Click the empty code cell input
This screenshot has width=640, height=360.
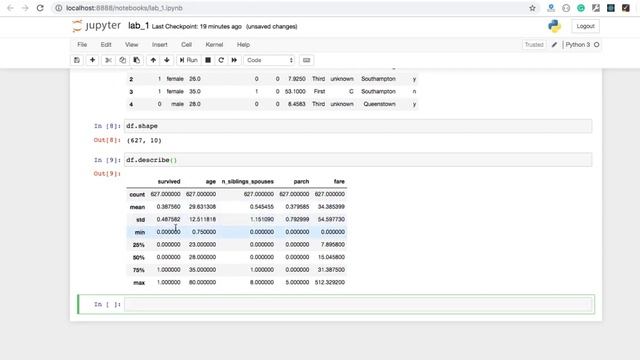358,304
